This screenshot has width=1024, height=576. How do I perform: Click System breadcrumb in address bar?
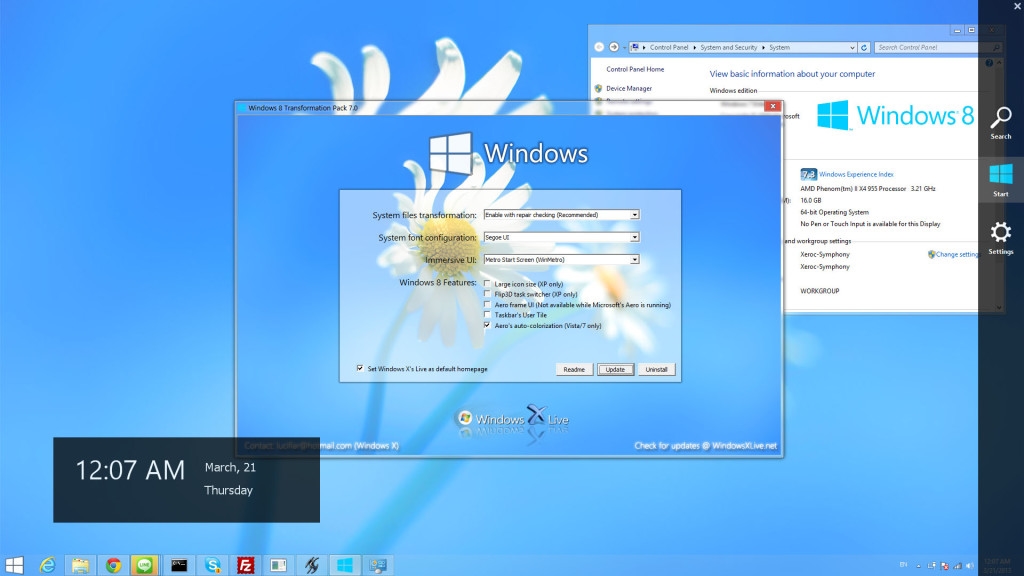(x=779, y=48)
